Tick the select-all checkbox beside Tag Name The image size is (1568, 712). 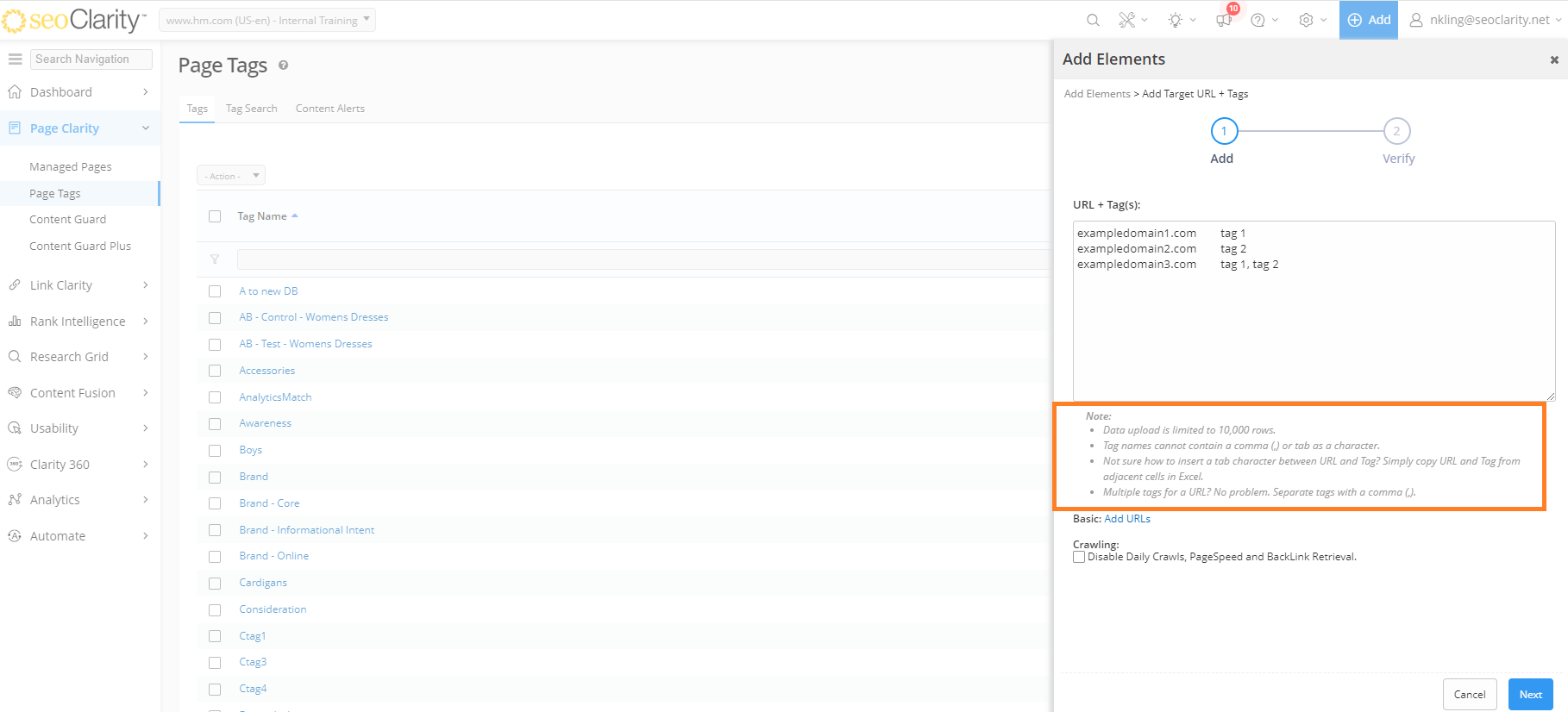(215, 216)
